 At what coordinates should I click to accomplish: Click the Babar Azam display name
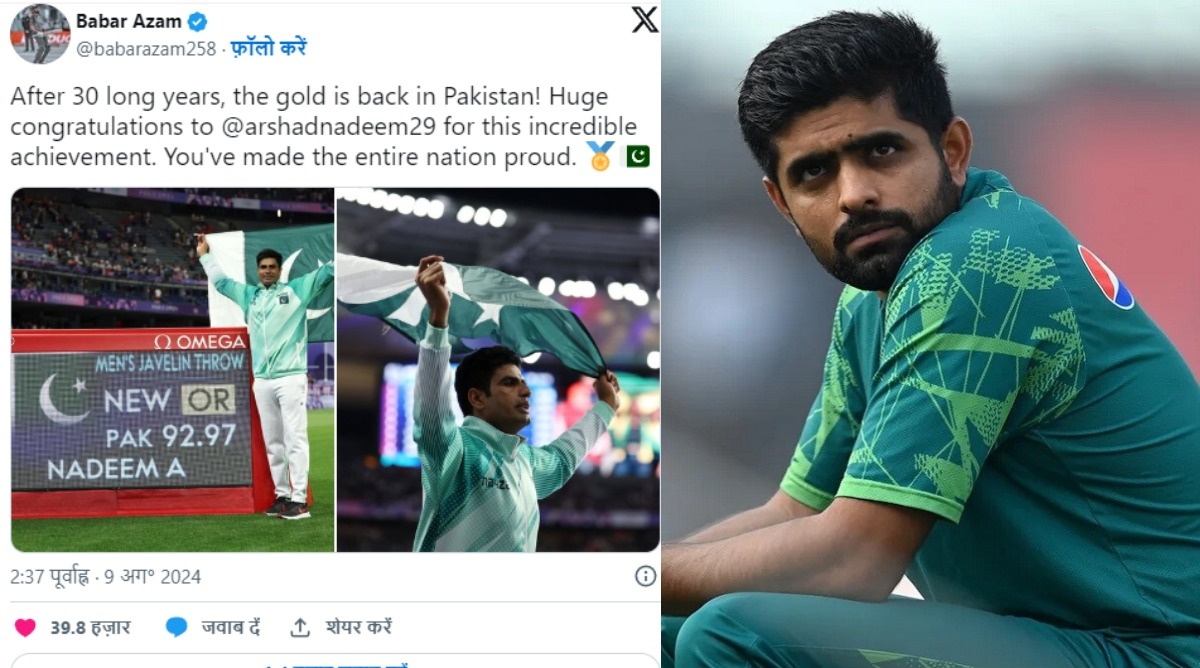click(130, 21)
